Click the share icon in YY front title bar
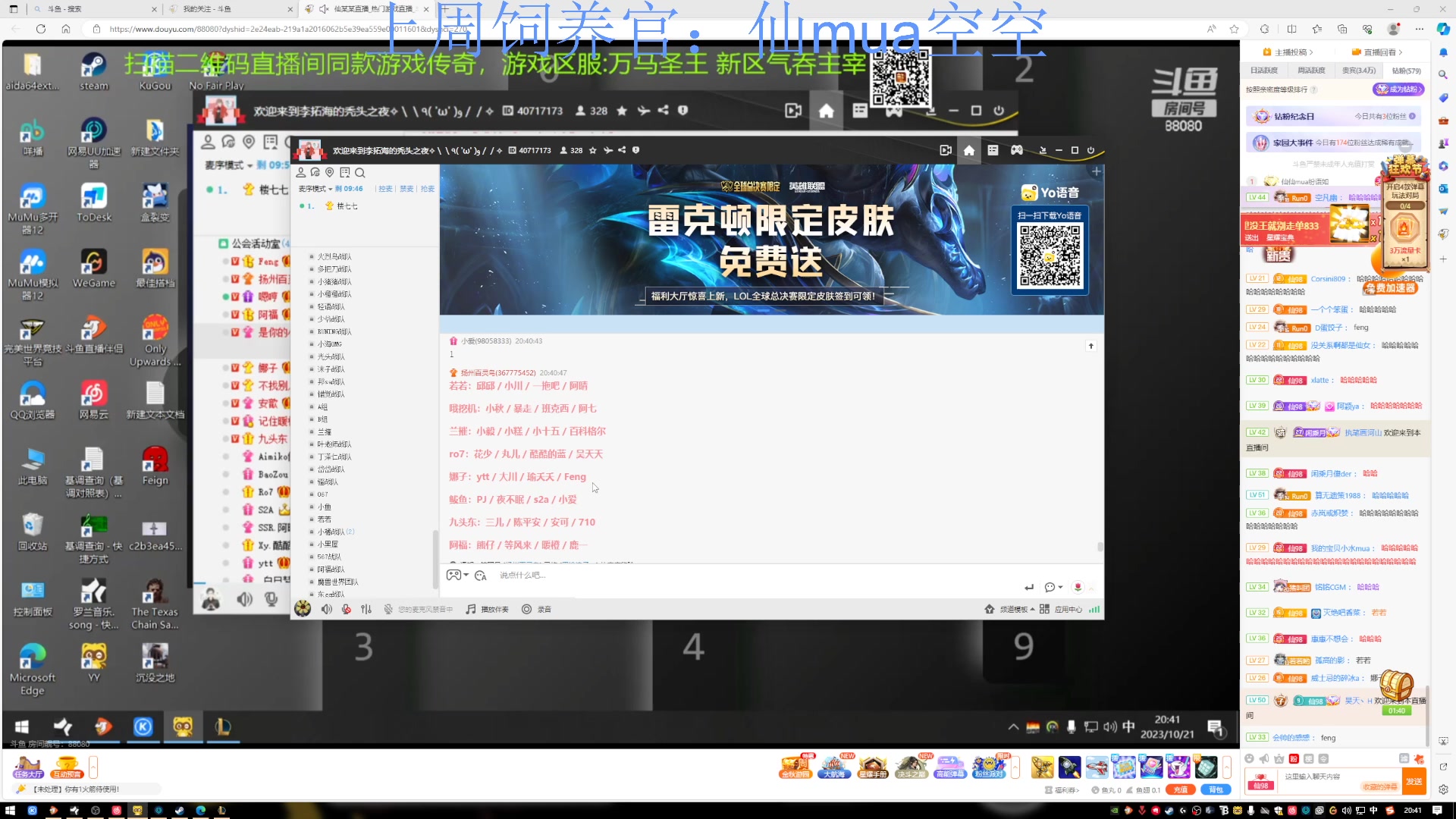The height and width of the screenshot is (819, 1456). [x=622, y=150]
